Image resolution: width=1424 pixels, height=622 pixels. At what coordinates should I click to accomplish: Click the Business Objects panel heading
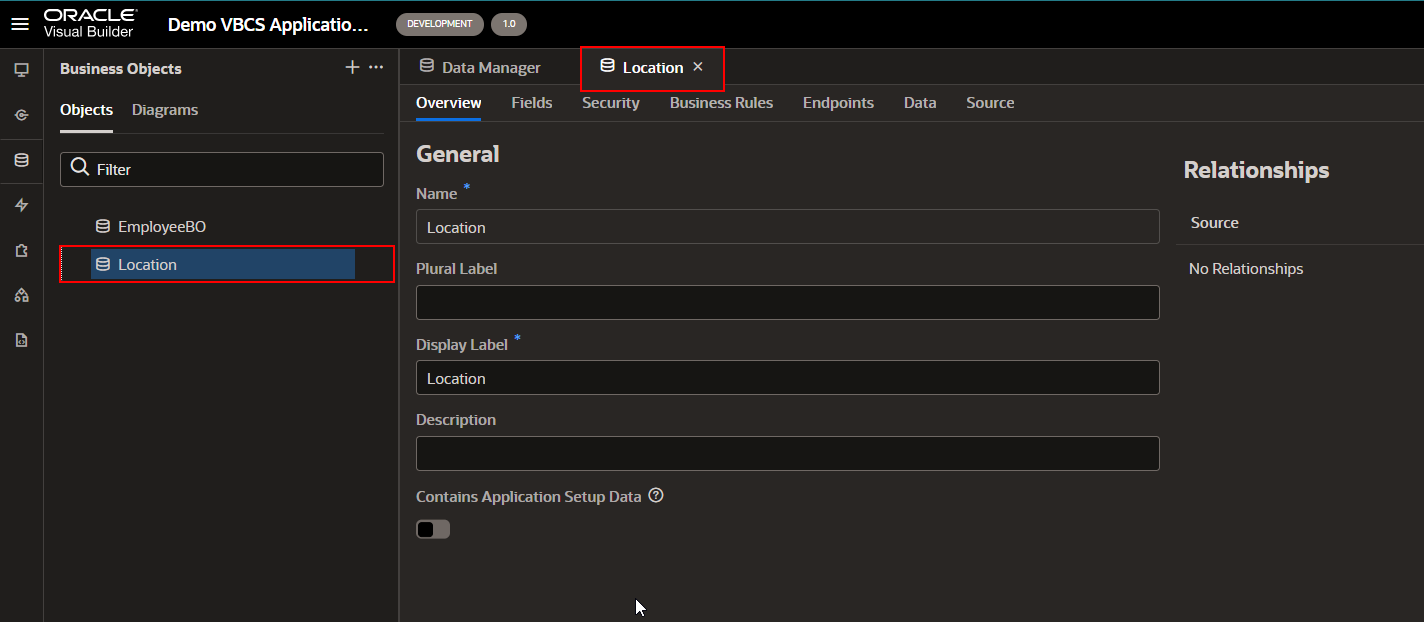pyautogui.click(x=121, y=69)
